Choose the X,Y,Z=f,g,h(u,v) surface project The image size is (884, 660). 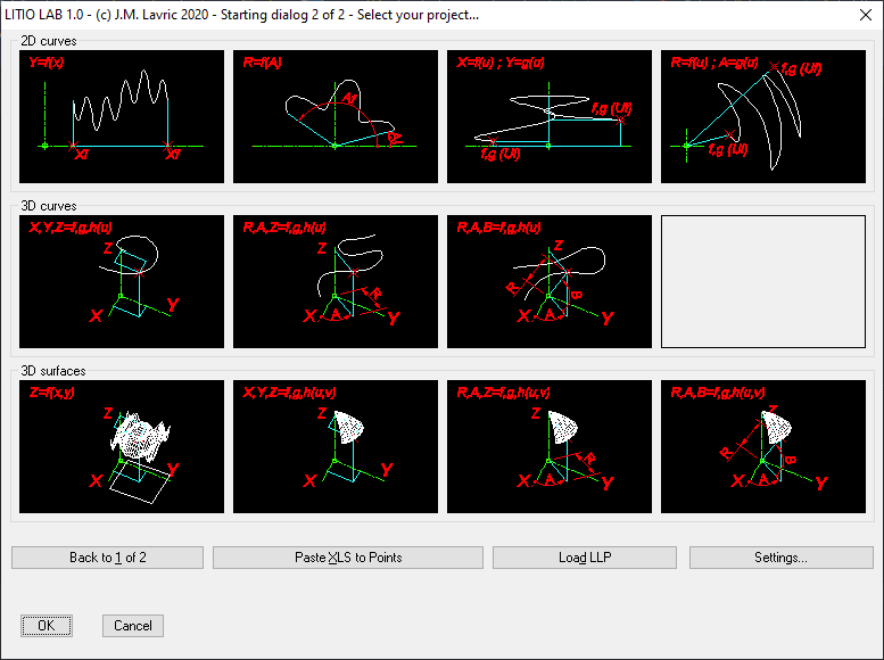click(335, 446)
